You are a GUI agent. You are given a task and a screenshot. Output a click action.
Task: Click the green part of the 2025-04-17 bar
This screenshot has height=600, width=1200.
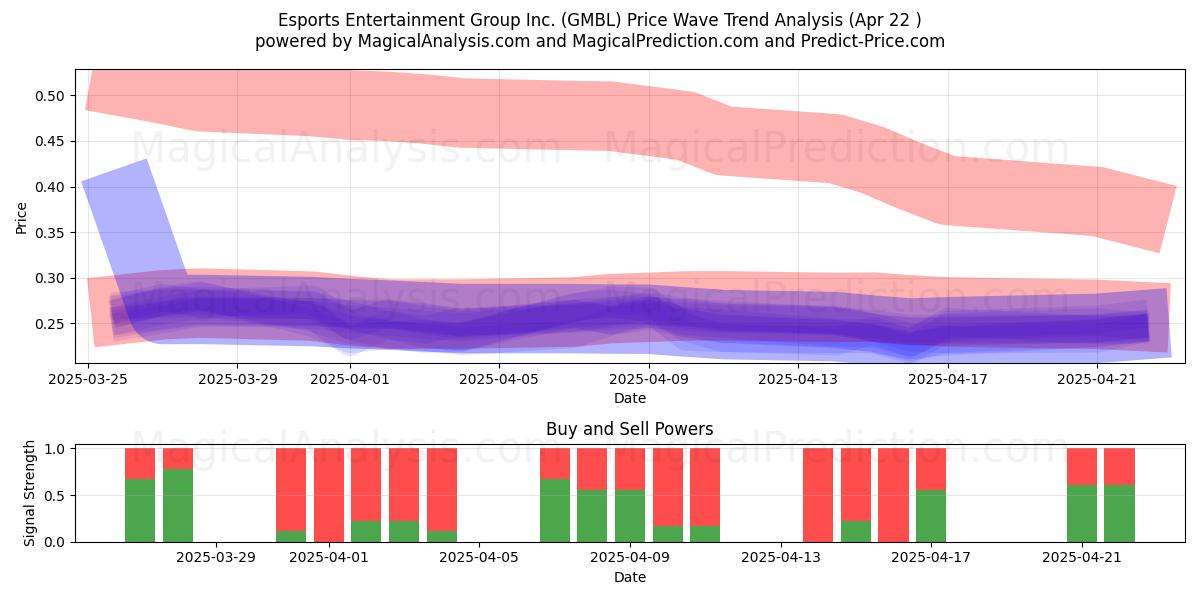click(931, 516)
